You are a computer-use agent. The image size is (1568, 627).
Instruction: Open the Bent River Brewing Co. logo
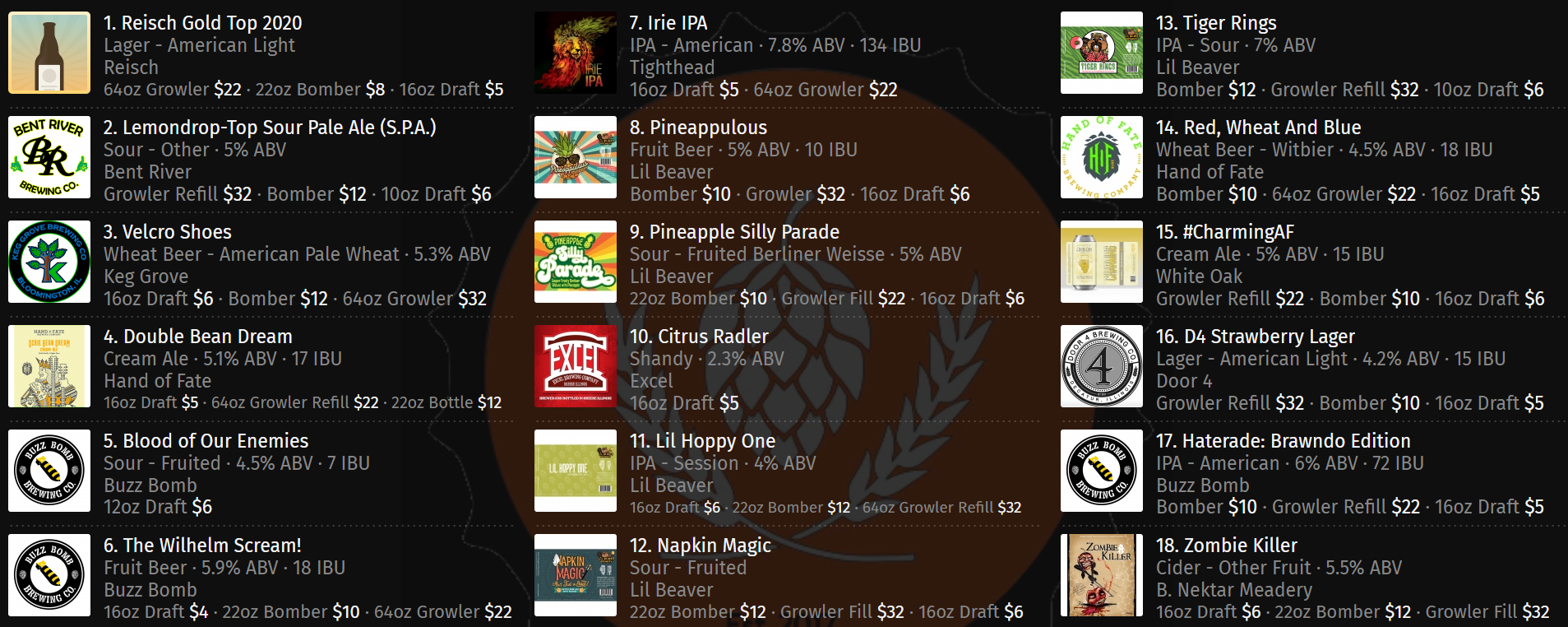pyautogui.click(x=49, y=157)
